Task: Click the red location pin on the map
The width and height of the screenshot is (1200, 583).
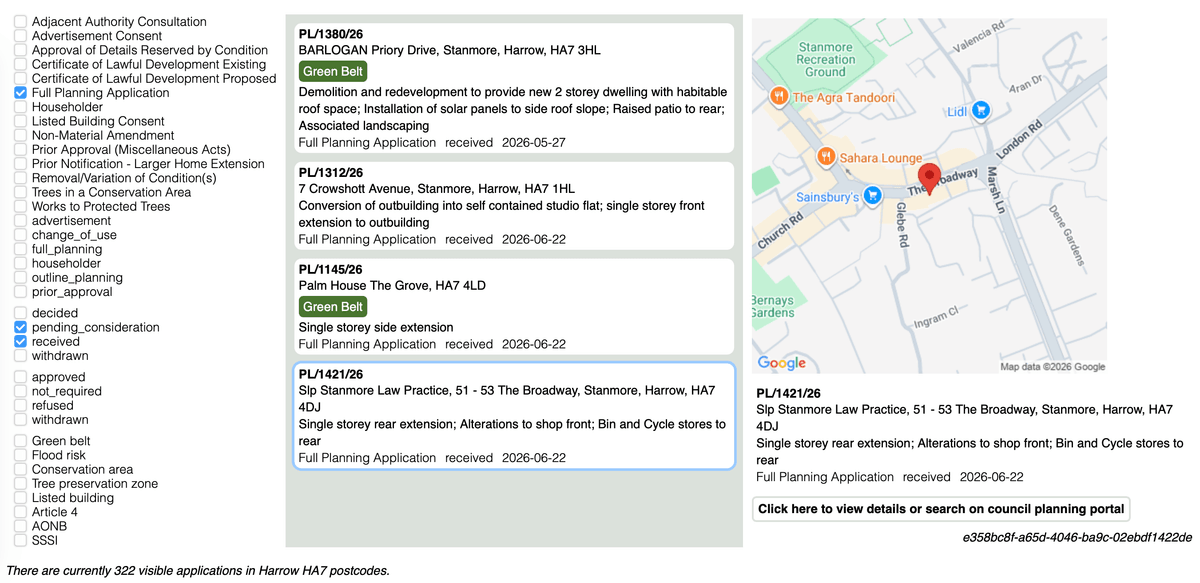Action: click(930, 179)
